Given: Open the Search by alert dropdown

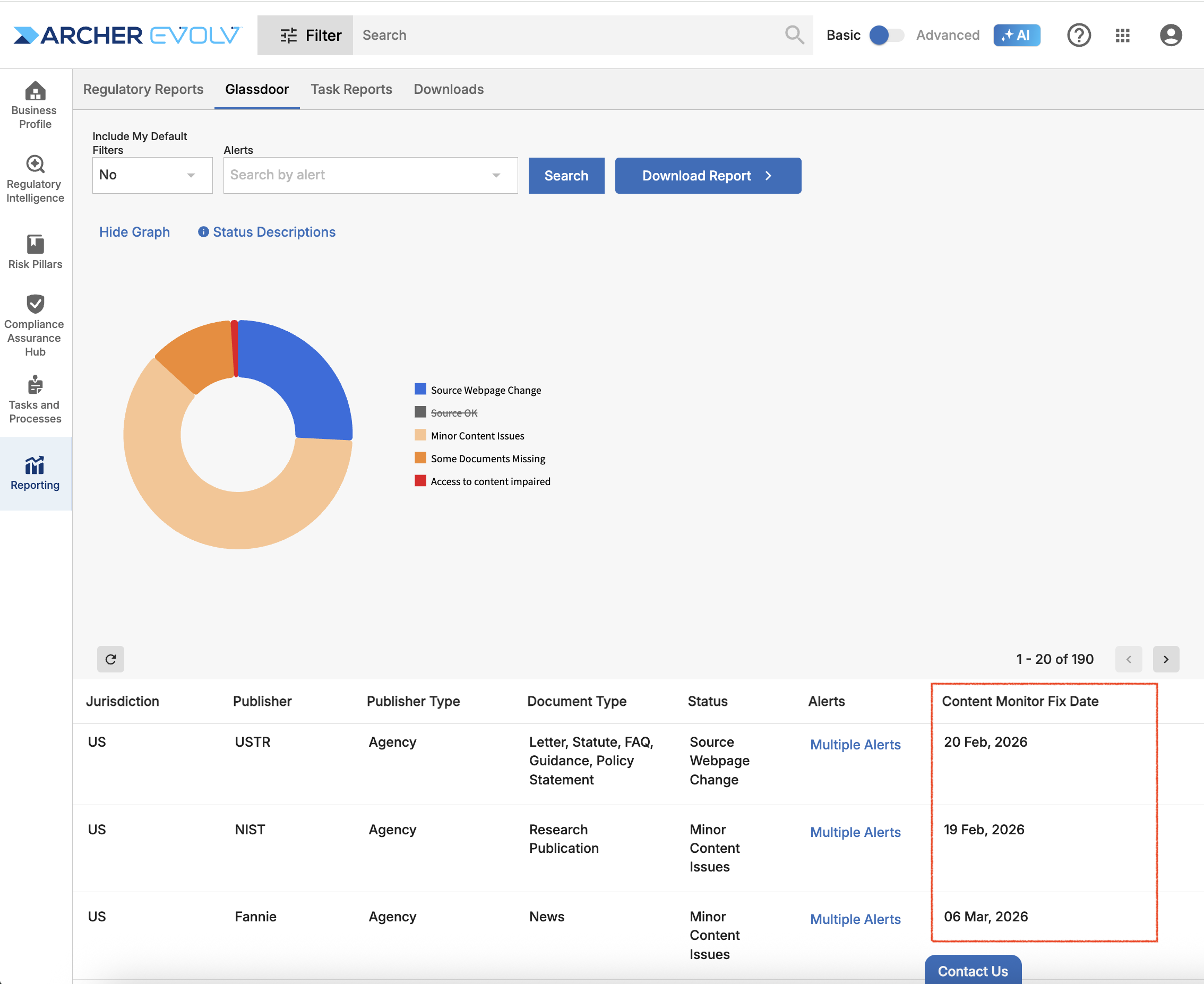Looking at the screenshot, I should pyautogui.click(x=370, y=175).
